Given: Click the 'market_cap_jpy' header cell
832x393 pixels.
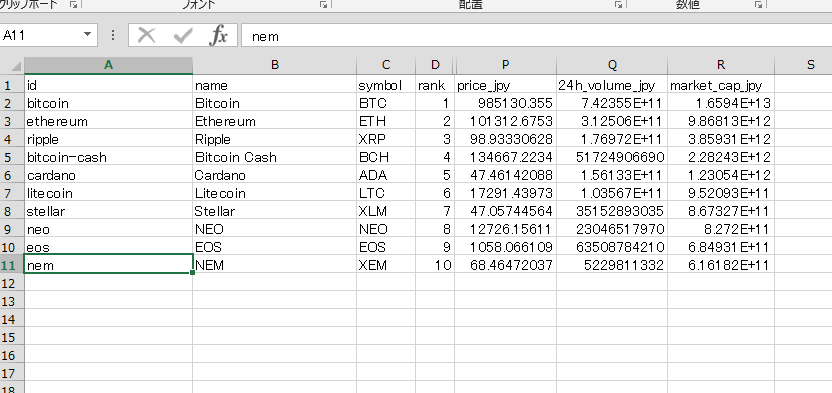Looking at the screenshot, I should pyautogui.click(x=721, y=85).
